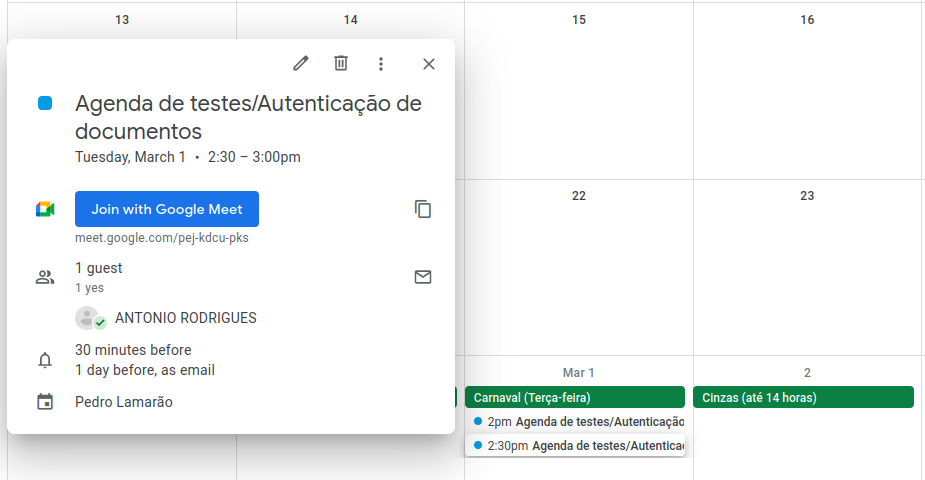Select the day 23 date number

click(807, 196)
